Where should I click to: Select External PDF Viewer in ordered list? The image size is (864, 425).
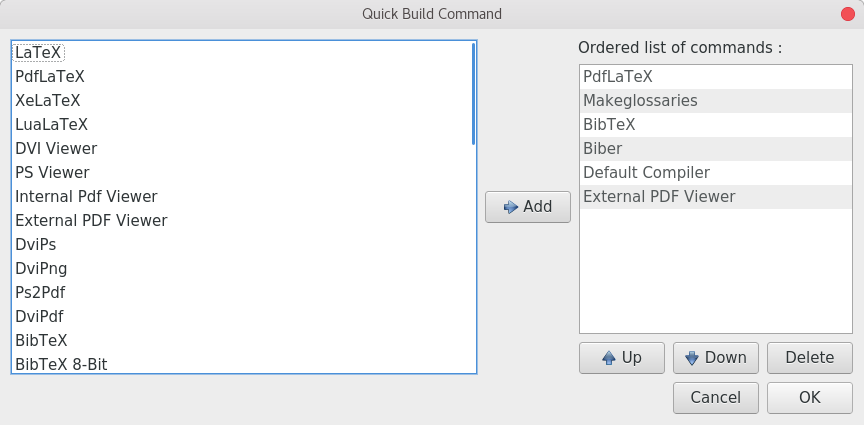tap(716, 197)
